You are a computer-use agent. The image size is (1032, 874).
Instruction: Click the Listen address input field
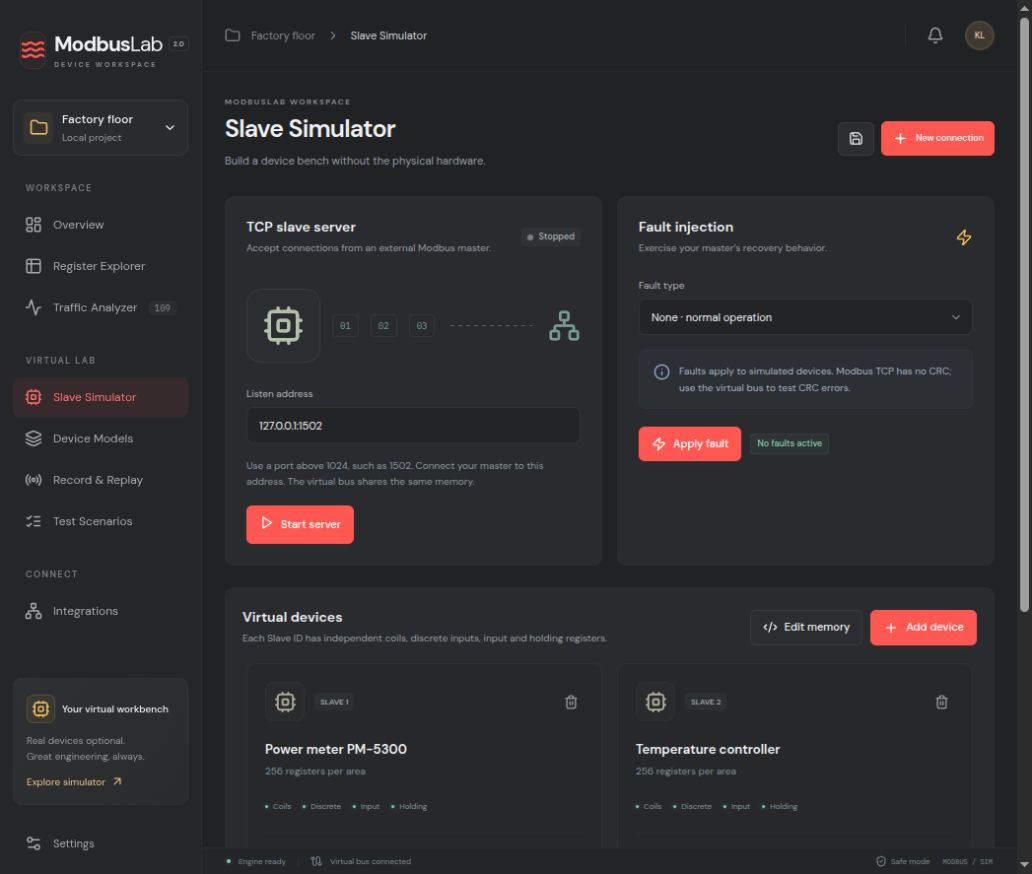413,425
